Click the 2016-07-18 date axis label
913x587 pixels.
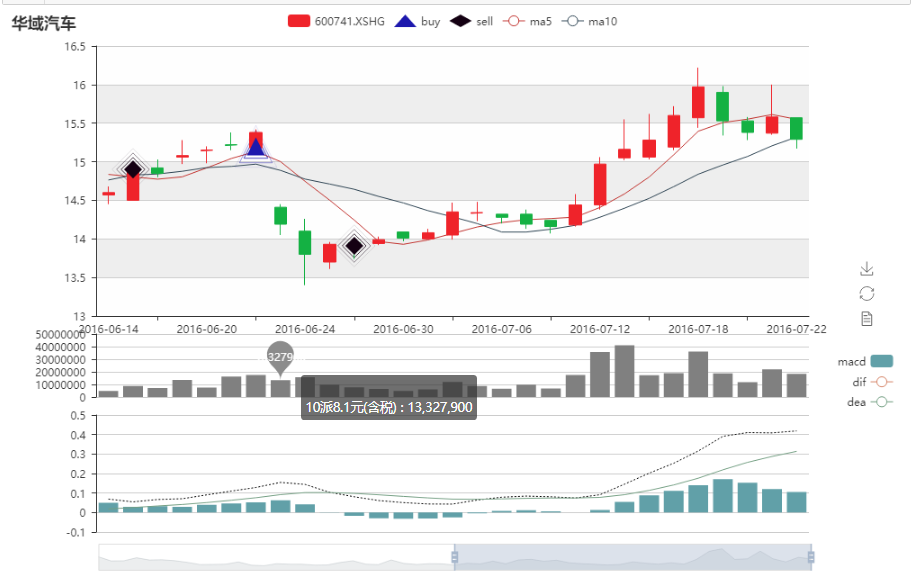[x=698, y=329]
